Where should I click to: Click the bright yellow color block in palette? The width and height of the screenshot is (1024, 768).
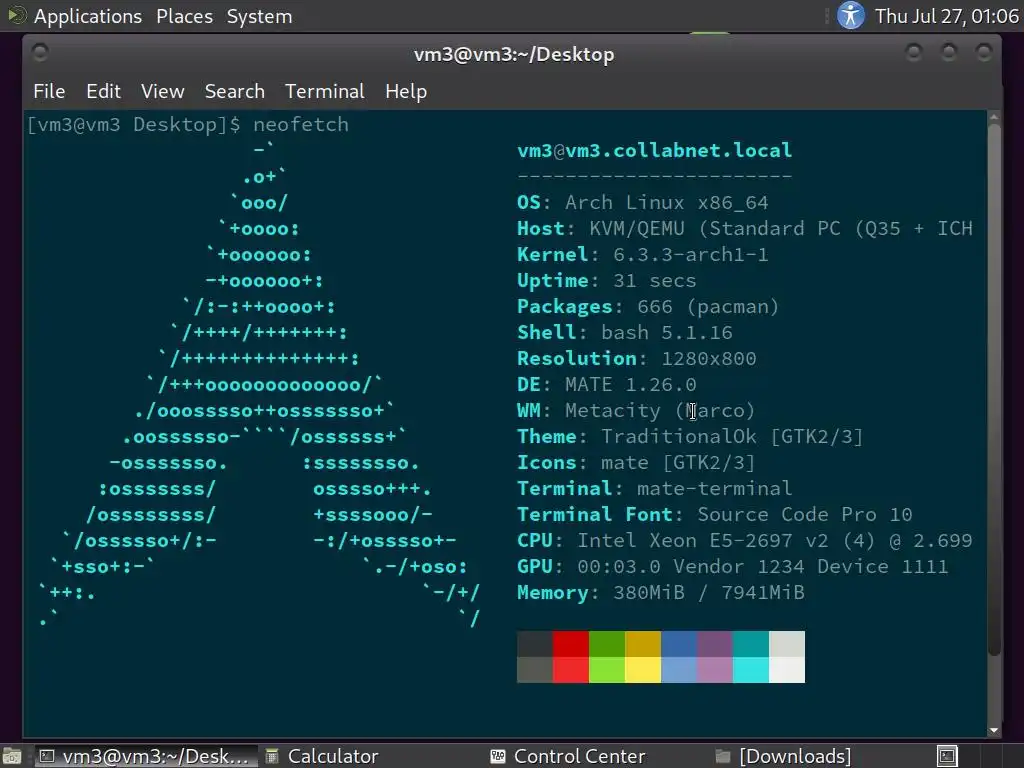point(643,670)
